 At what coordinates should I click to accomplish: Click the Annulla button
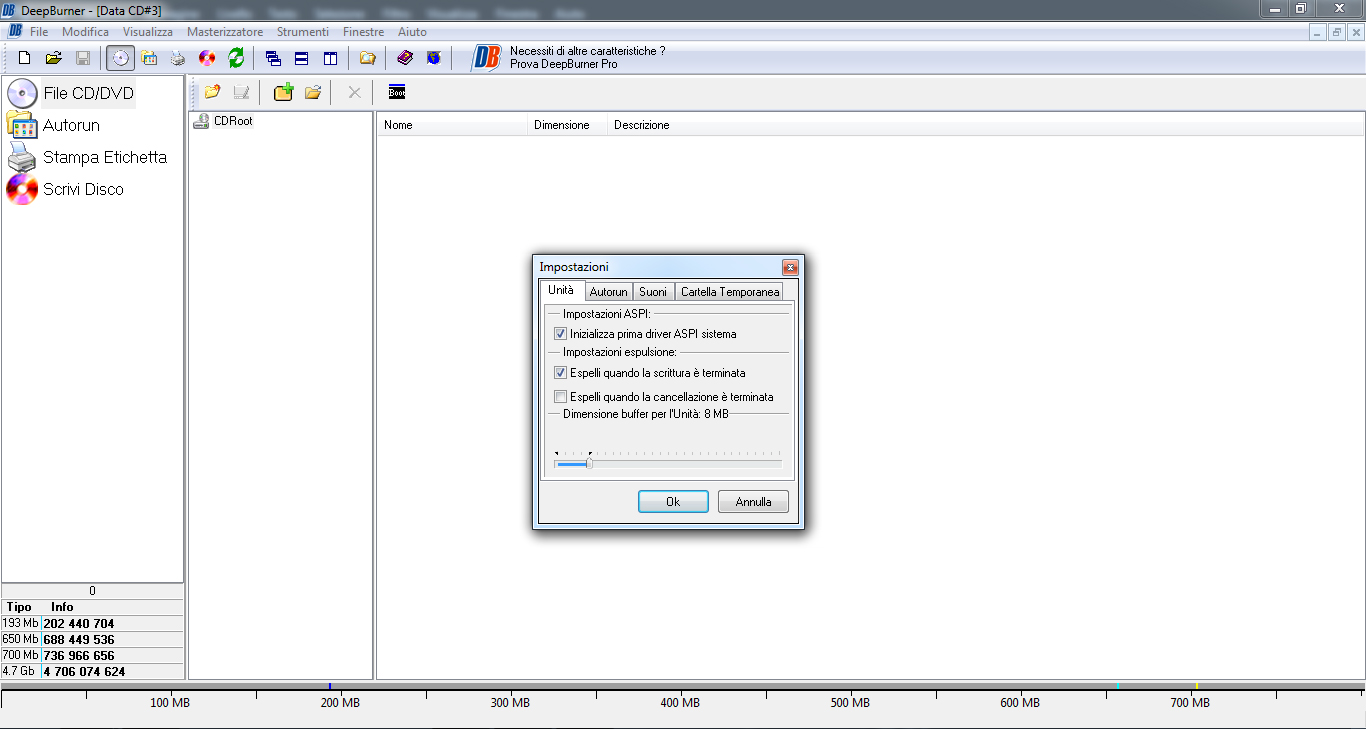[753, 502]
